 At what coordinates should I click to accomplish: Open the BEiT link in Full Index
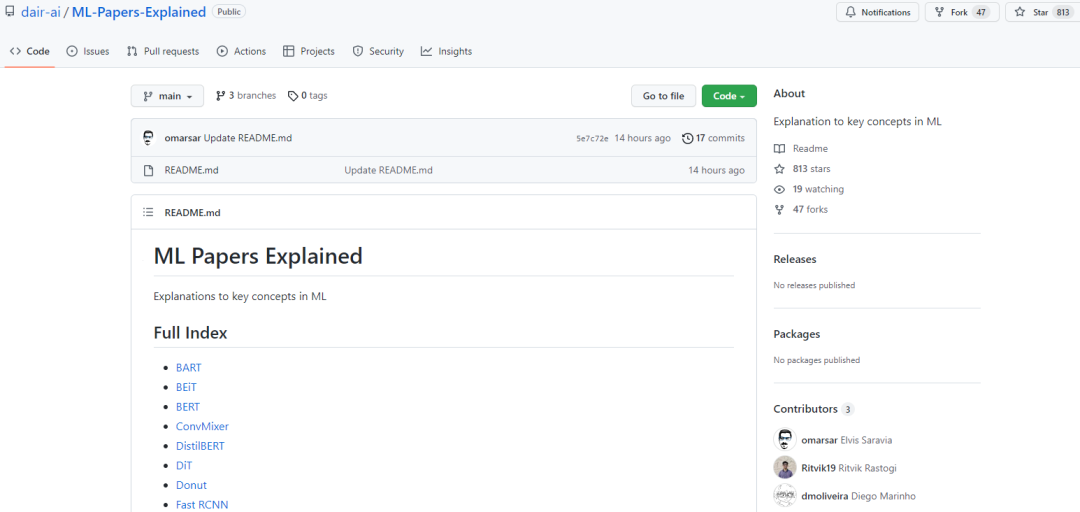tap(186, 387)
